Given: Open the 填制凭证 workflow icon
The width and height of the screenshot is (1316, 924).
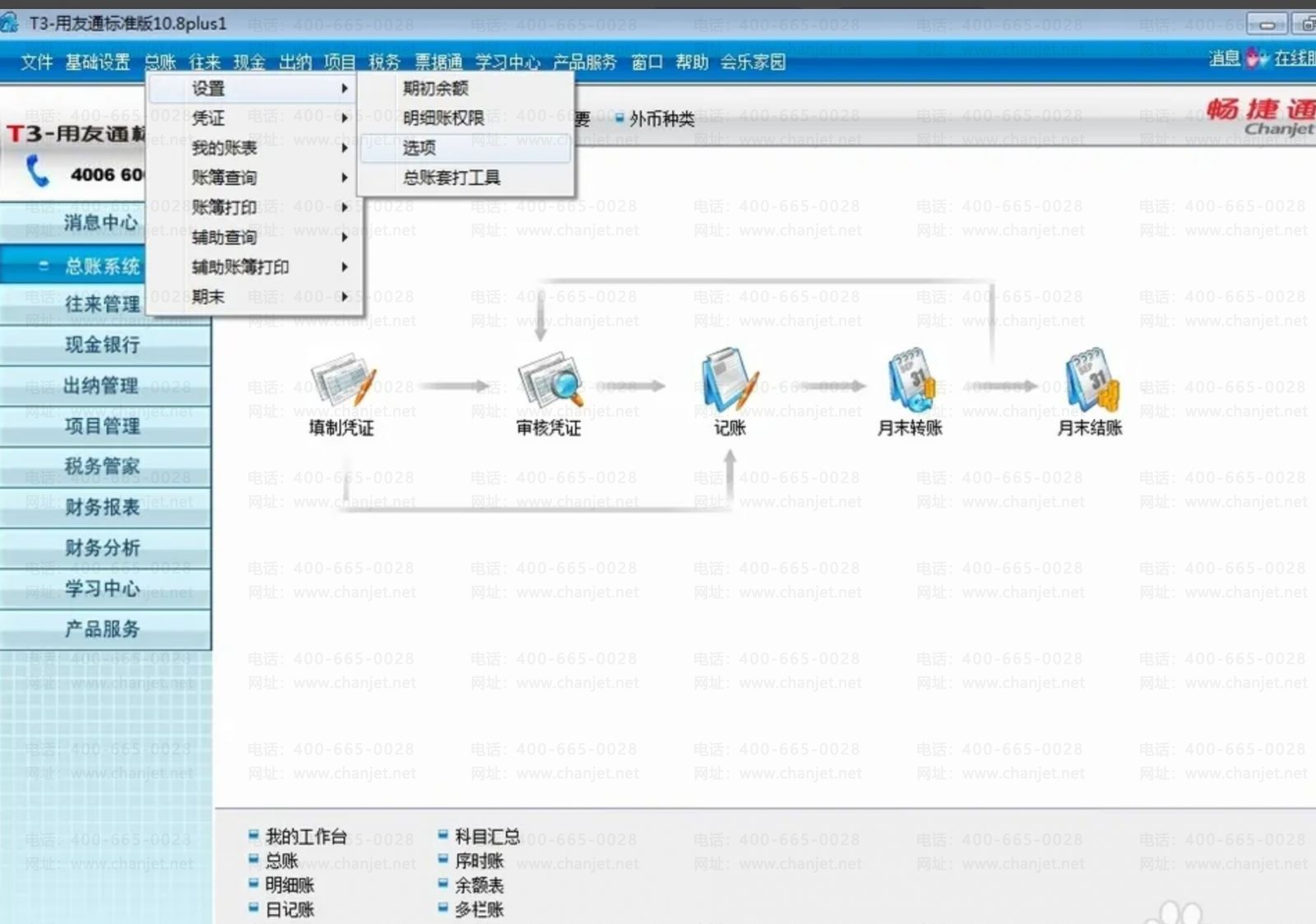Looking at the screenshot, I should coord(342,383).
